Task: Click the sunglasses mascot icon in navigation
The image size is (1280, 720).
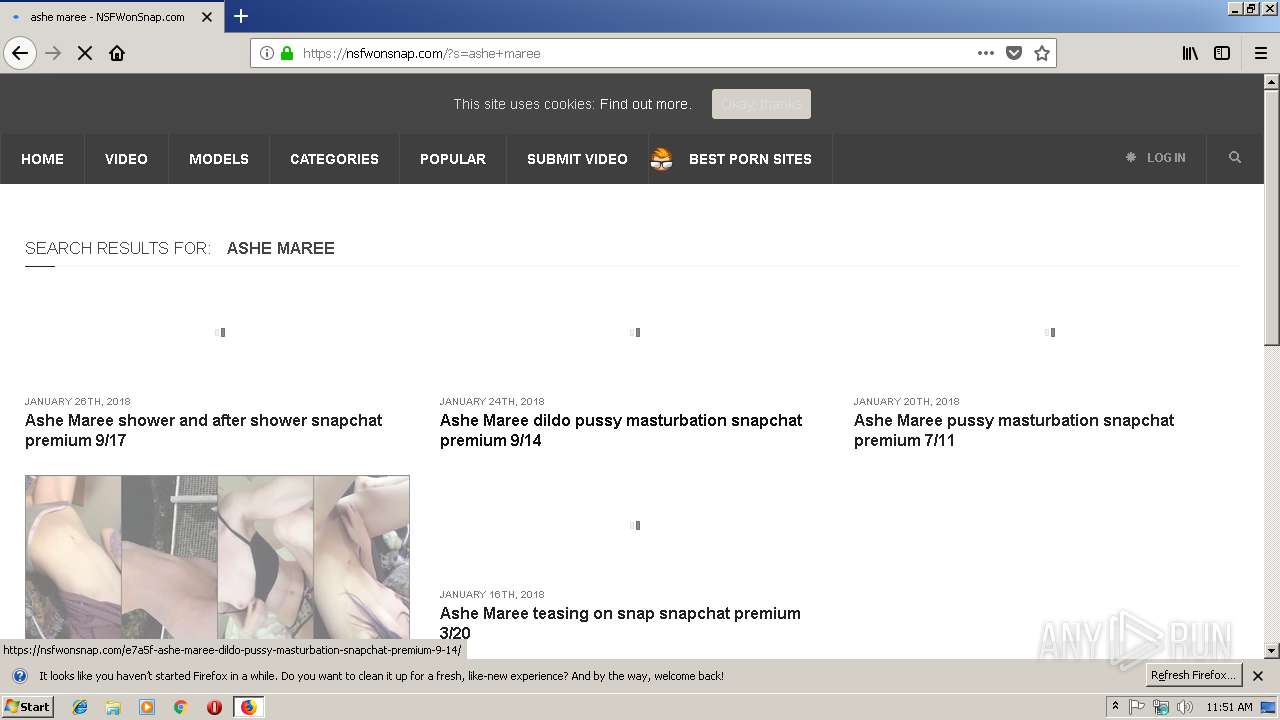Action: 662,159
